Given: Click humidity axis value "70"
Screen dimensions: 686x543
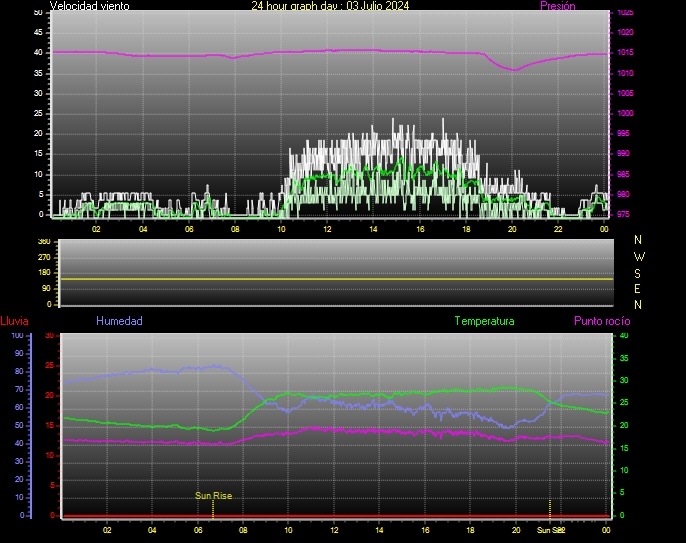Looking at the screenshot, I should pyautogui.click(x=19, y=389).
